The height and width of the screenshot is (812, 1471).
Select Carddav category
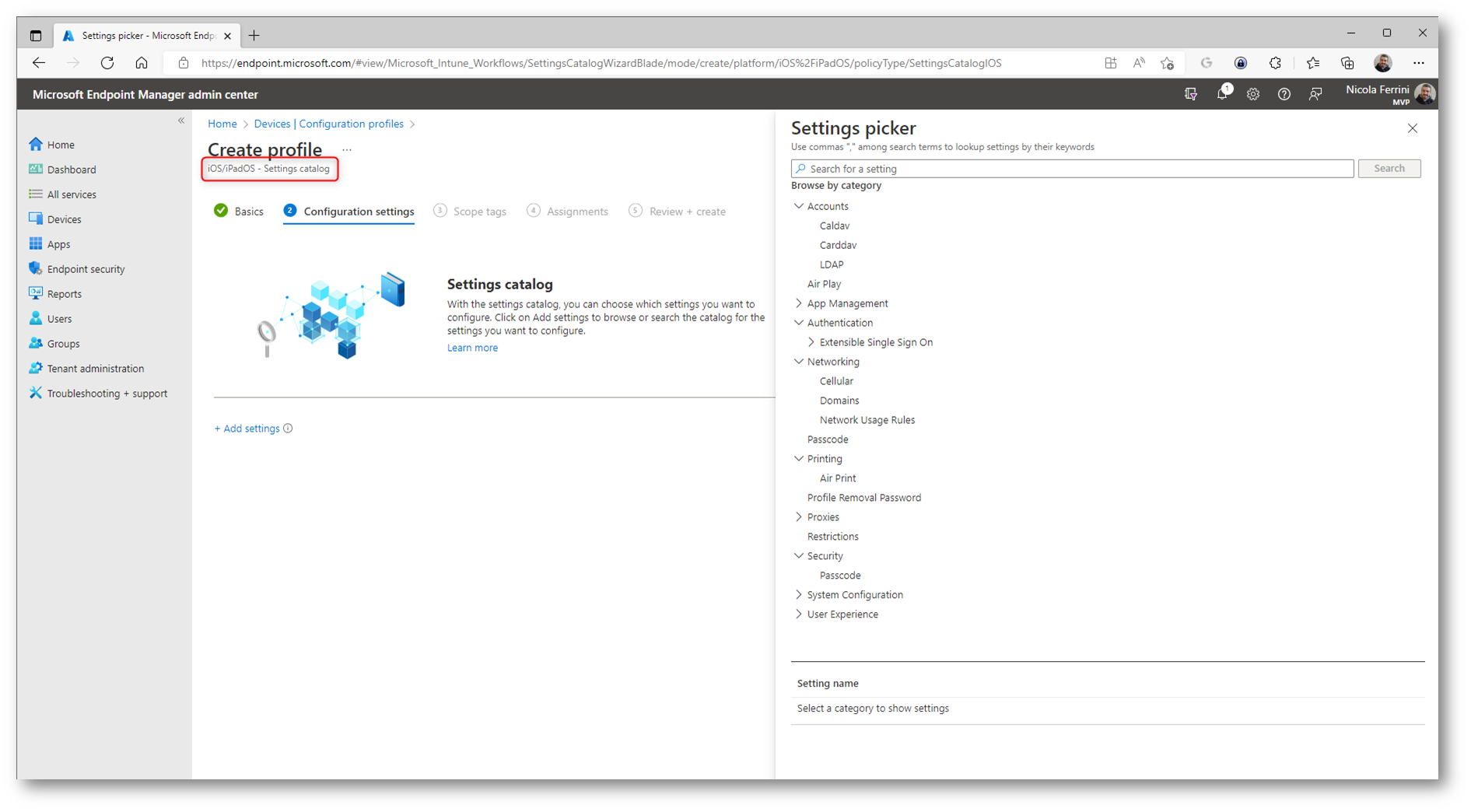coord(838,245)
